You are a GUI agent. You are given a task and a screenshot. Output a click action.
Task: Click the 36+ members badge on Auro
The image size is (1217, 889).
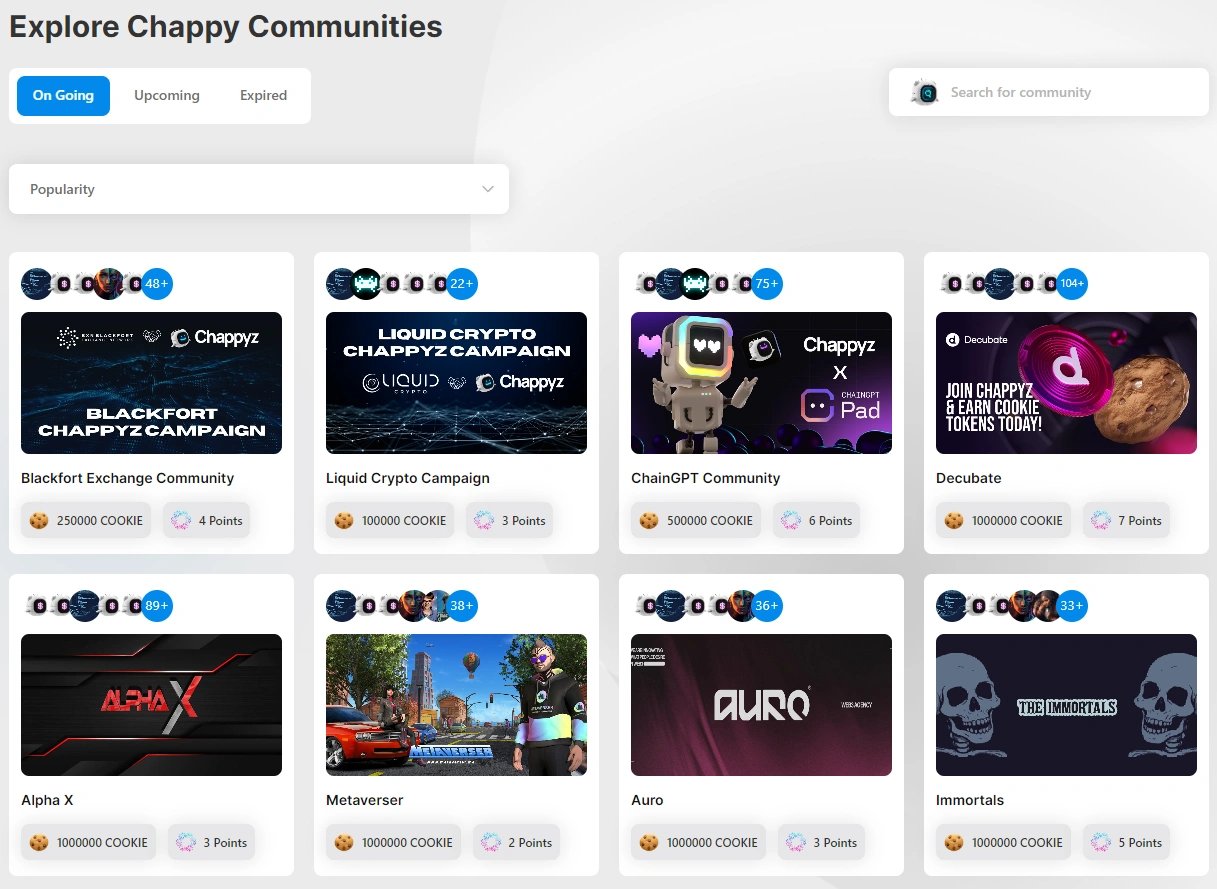point(767,606)
